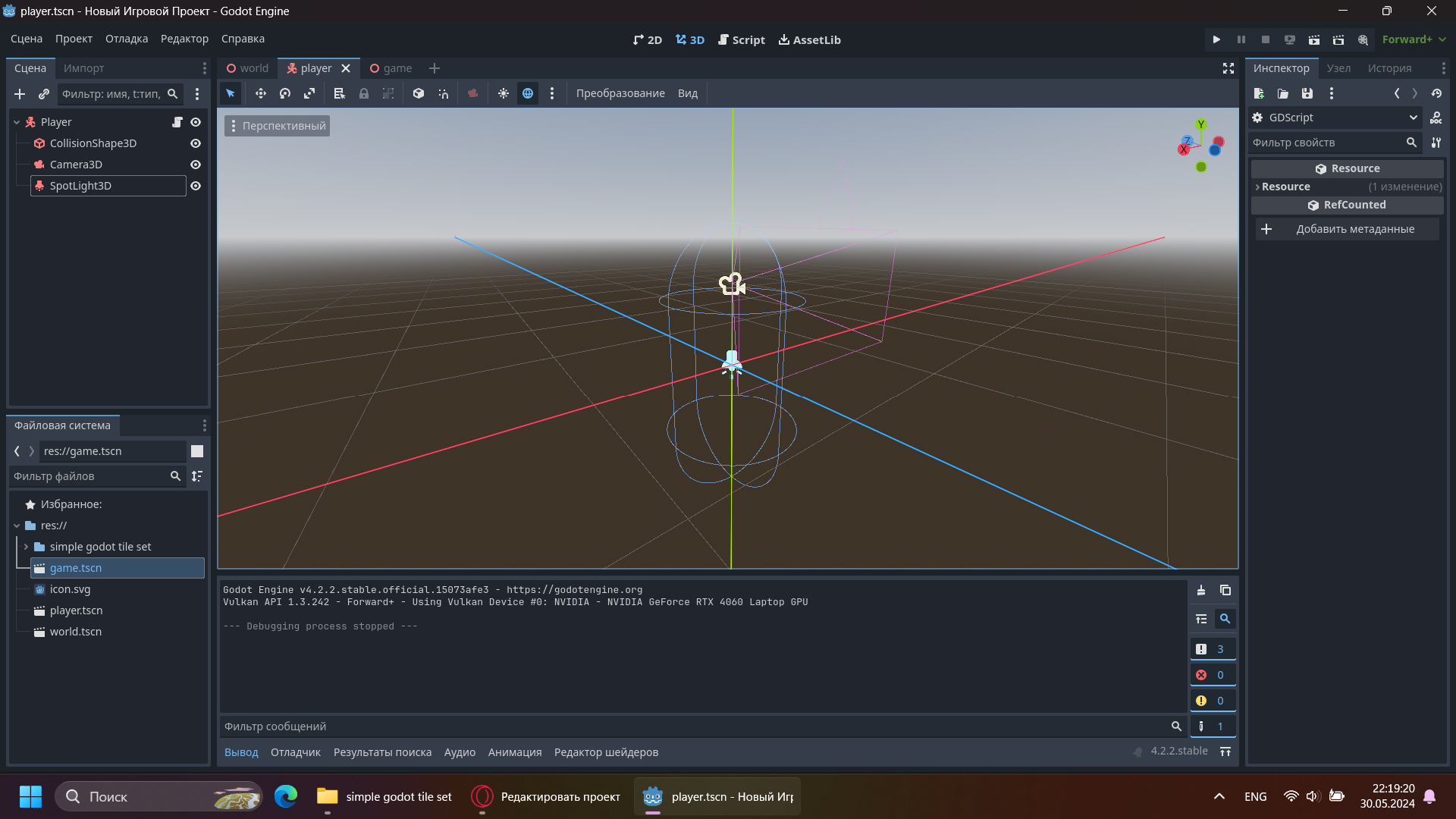Screen dimensions: 1456x819
Task: Select the Scale tool
Action: pyautogui.click(x=309, y=93)
